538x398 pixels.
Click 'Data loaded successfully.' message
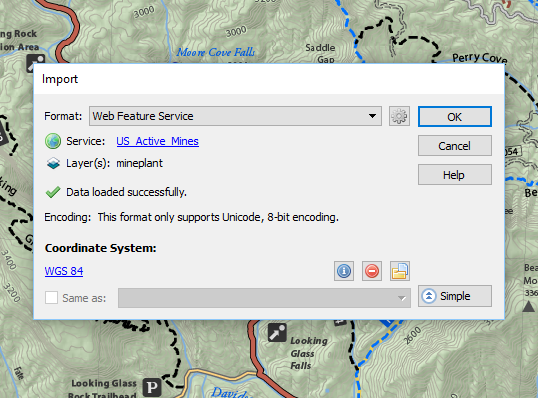pos(126,192)
